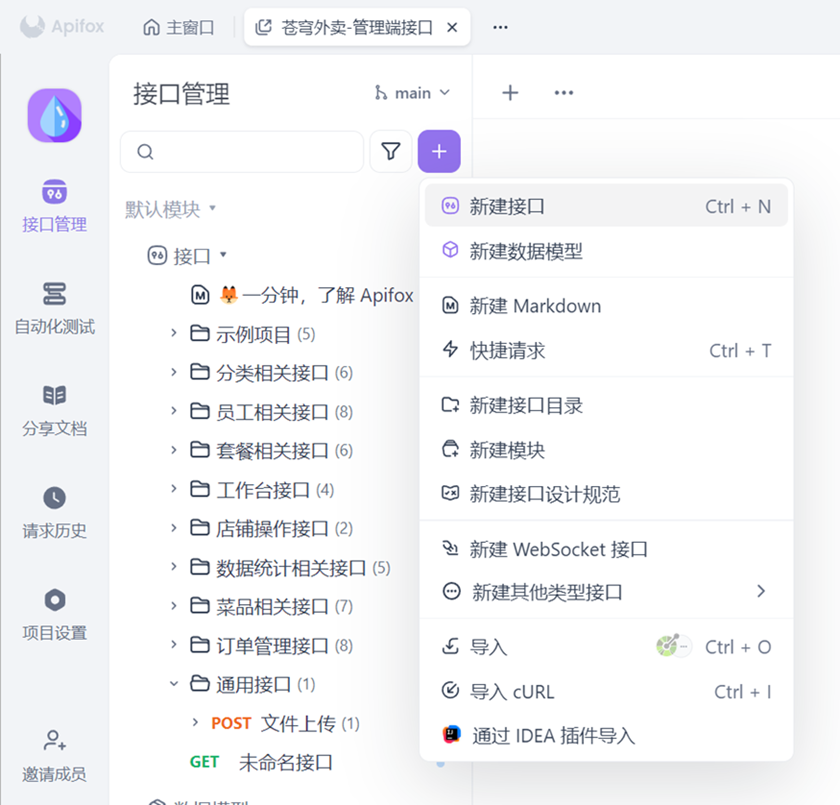
Task: Click the purple plus button to create
Action: 439,151
